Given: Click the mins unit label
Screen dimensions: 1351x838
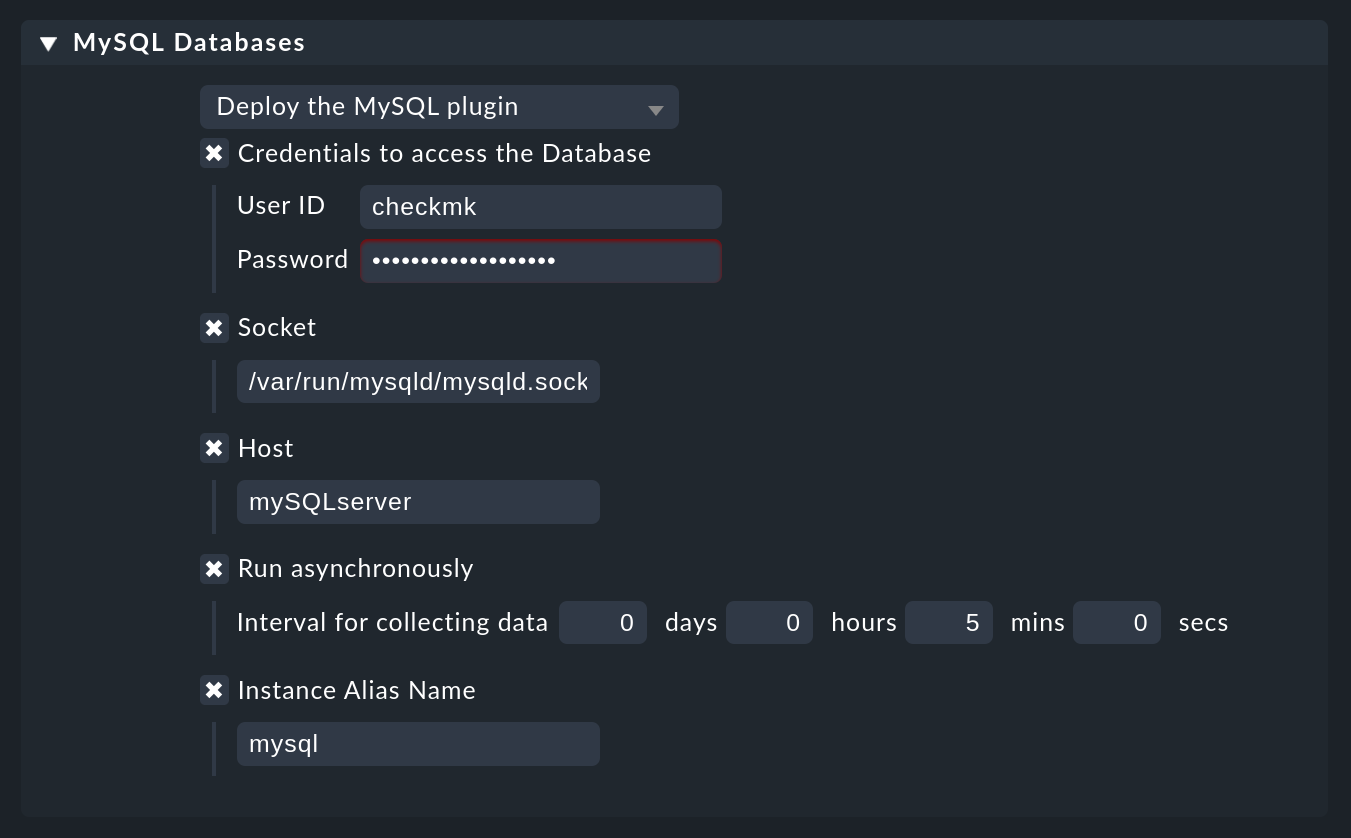Looking at the screenshot, I should (x=1038, y=623).
